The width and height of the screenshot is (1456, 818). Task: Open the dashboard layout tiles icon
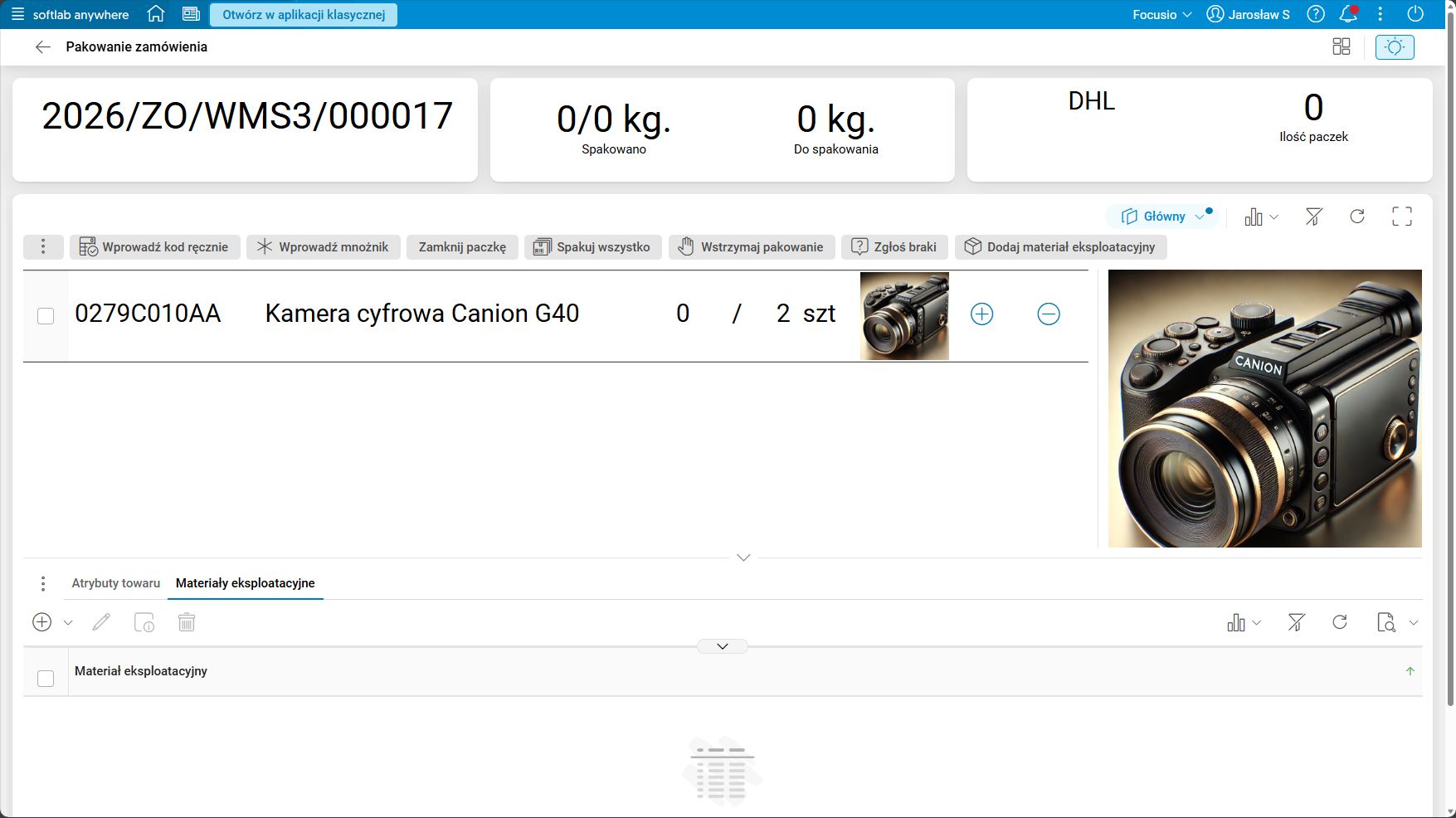[1342, 47]
